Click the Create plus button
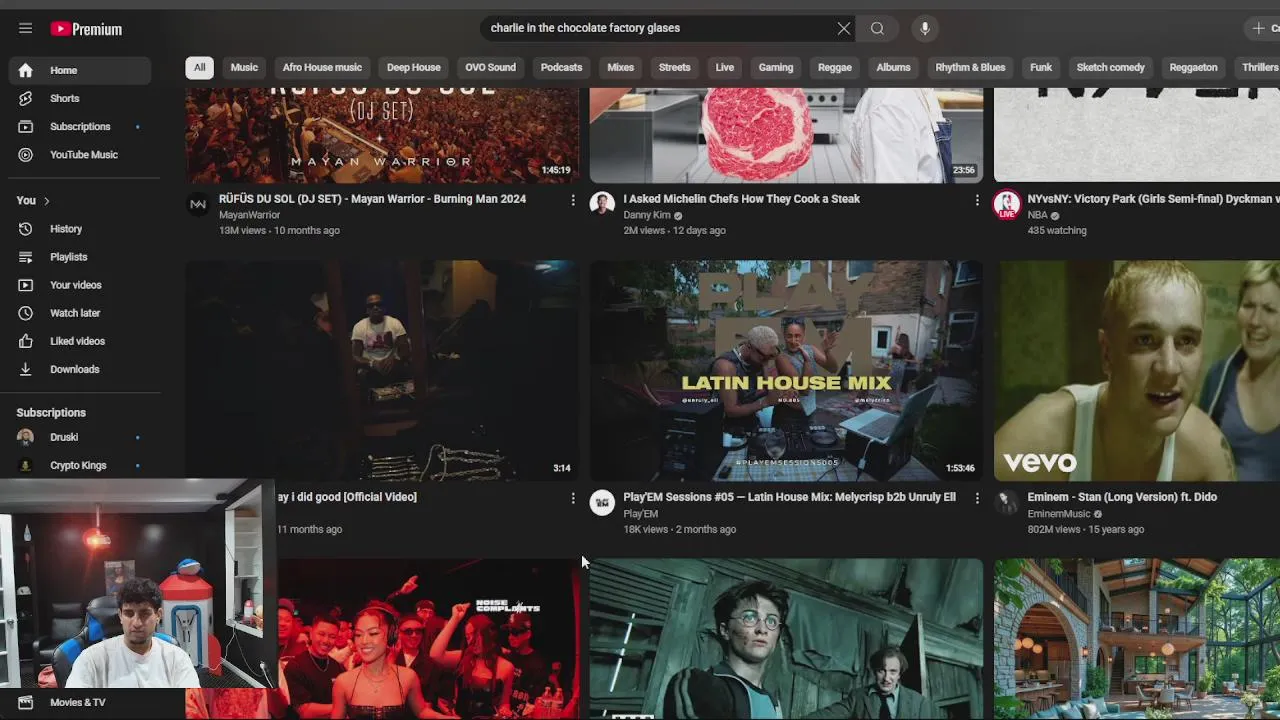This screenshot has height=720, width=1280. coord(1262,28)
